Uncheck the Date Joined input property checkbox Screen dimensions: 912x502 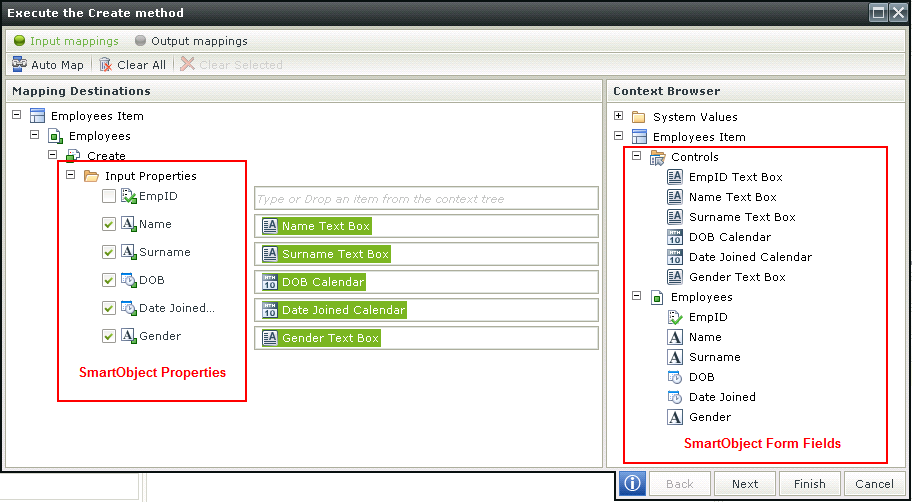click(109, 308)
